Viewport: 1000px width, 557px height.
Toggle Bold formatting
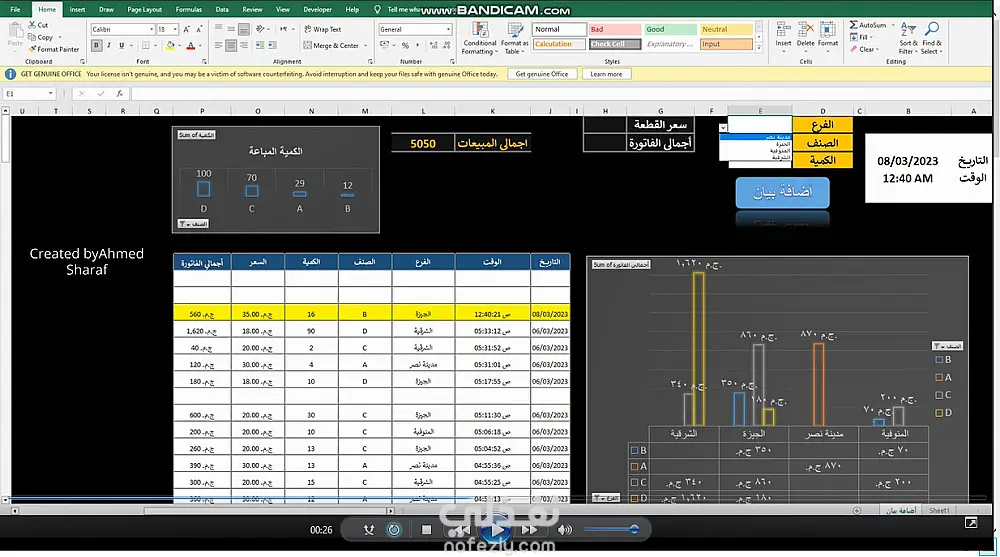tap(96, 45)
